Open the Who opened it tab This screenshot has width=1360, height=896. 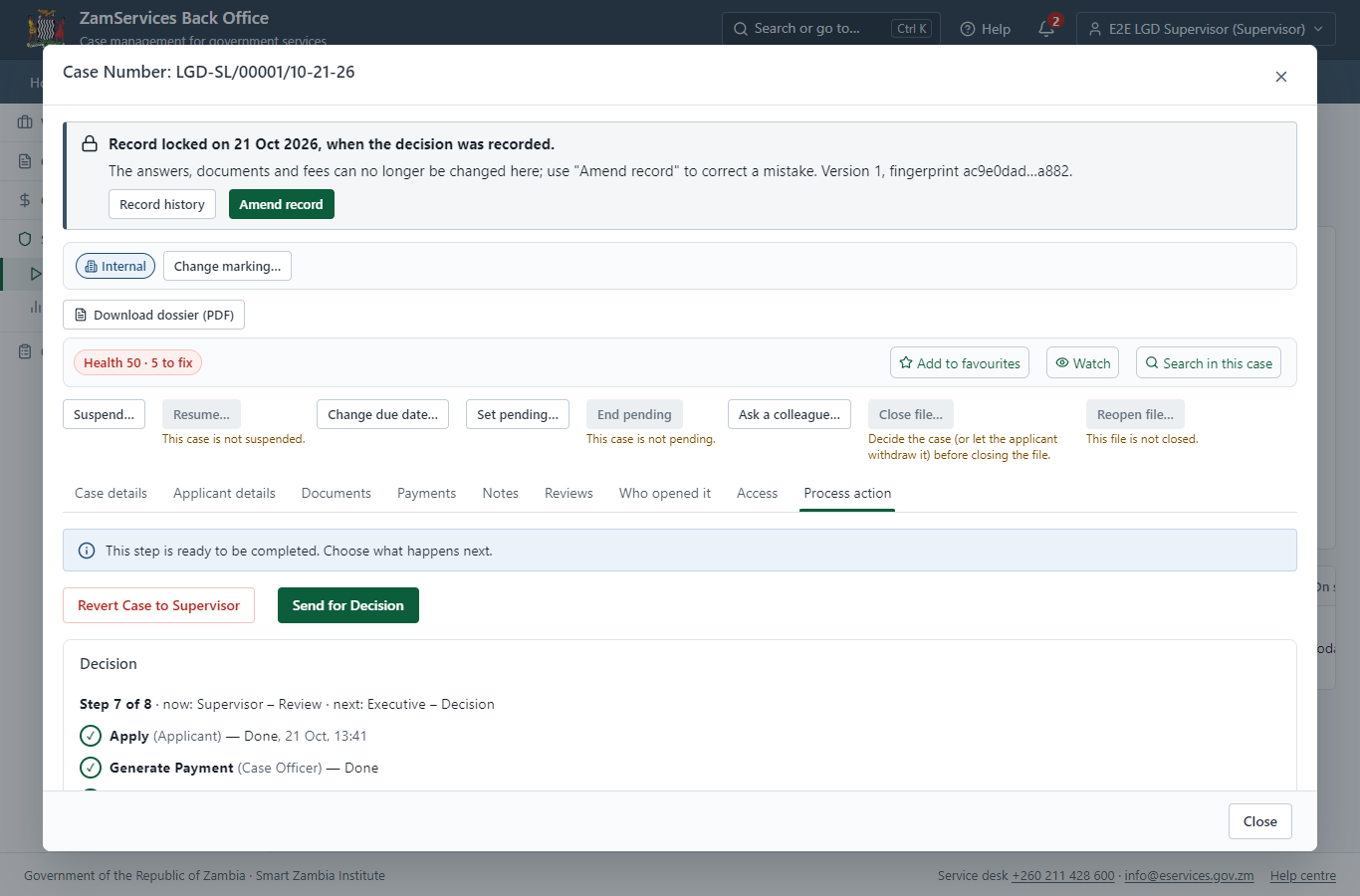point(665,493)
